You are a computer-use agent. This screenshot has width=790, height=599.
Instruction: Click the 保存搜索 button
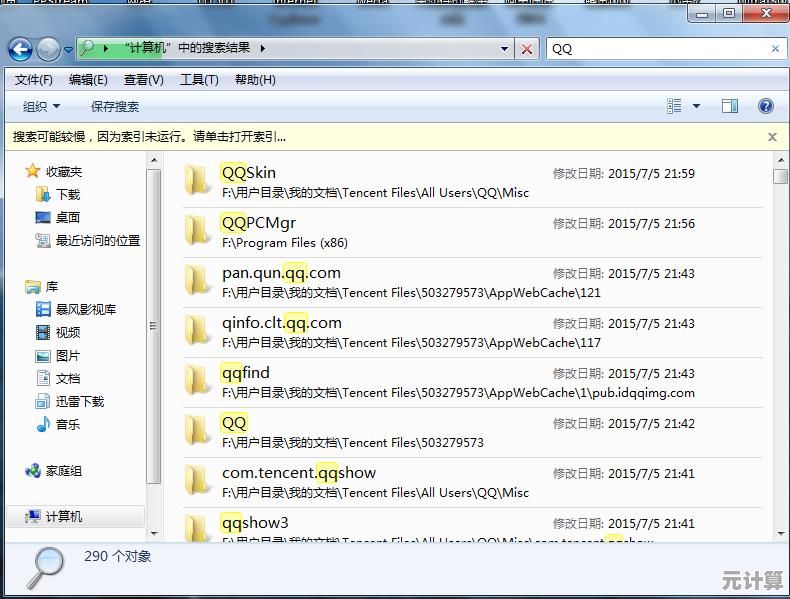(115, 106)
